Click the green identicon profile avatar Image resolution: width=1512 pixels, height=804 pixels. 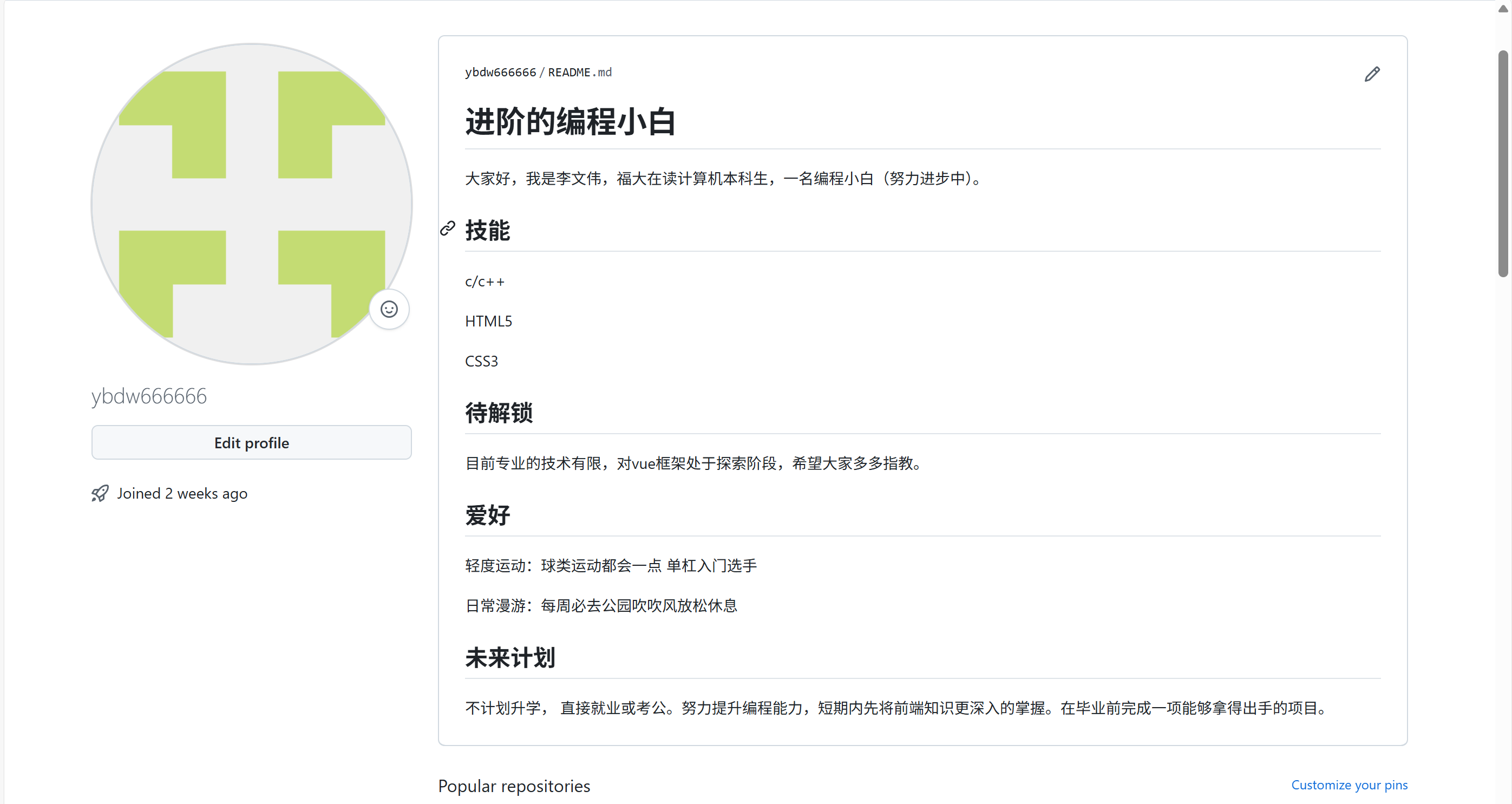(251, 204)
